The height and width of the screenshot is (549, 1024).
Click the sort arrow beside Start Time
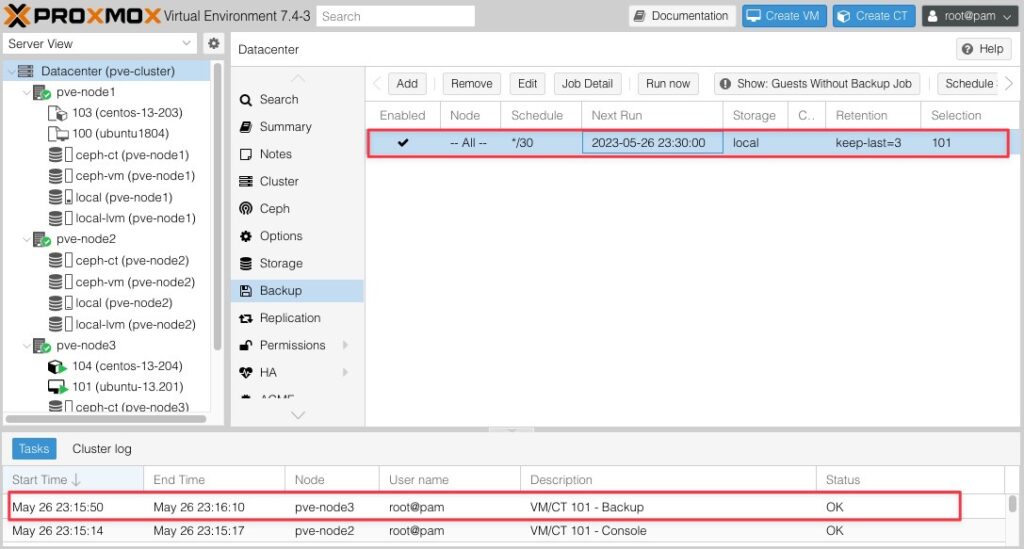pyautogui.click(x=76, y=480)
